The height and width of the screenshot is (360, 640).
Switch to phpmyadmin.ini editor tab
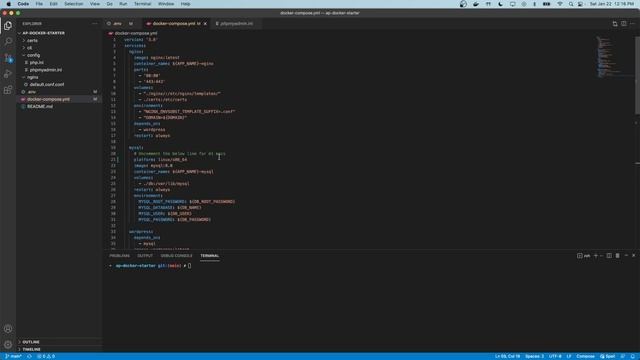point(235,24)
